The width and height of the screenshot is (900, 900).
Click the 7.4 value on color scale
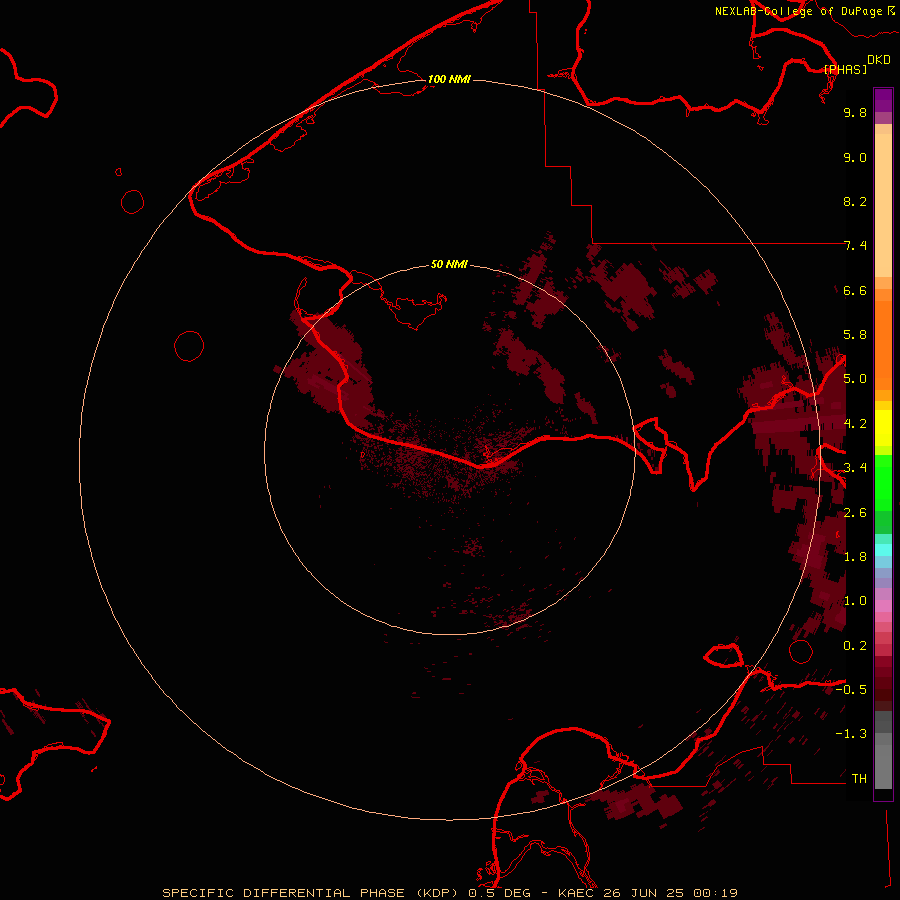855,246
